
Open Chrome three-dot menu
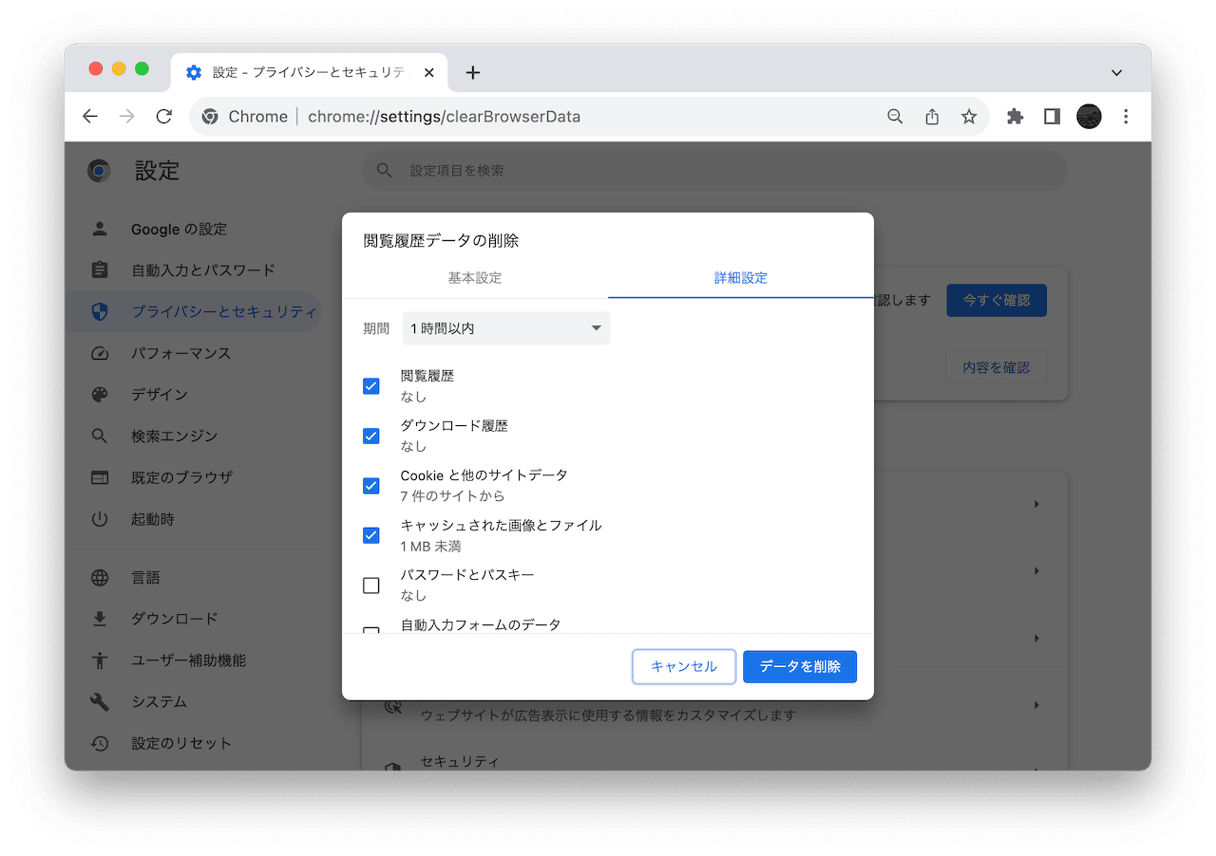(x=1126, y=117)
